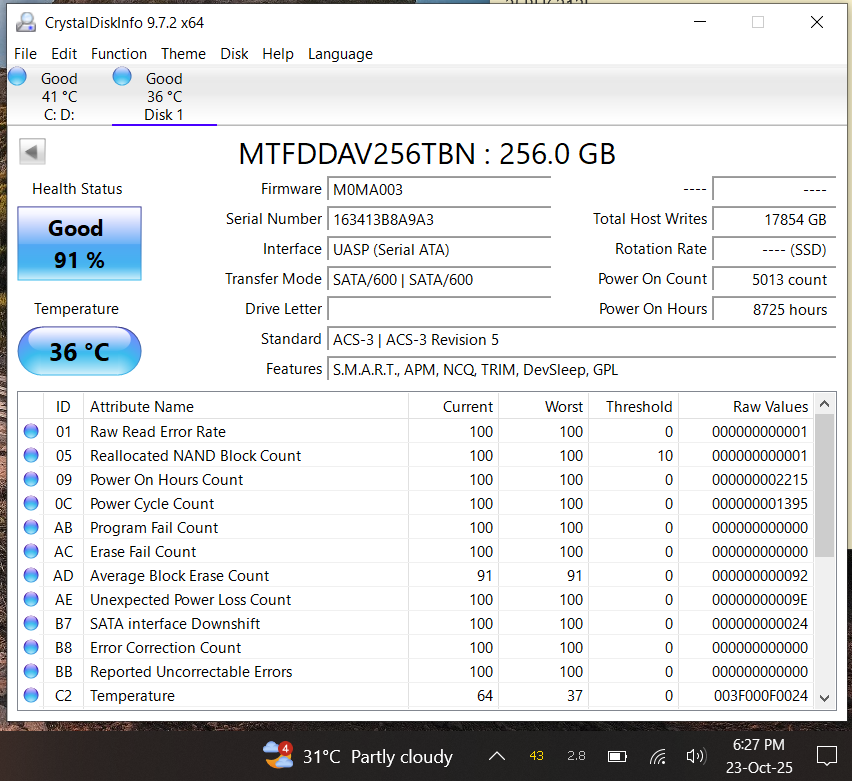Click the 36 °C temperature button
852x781 pixels.
tap(80, 352)
